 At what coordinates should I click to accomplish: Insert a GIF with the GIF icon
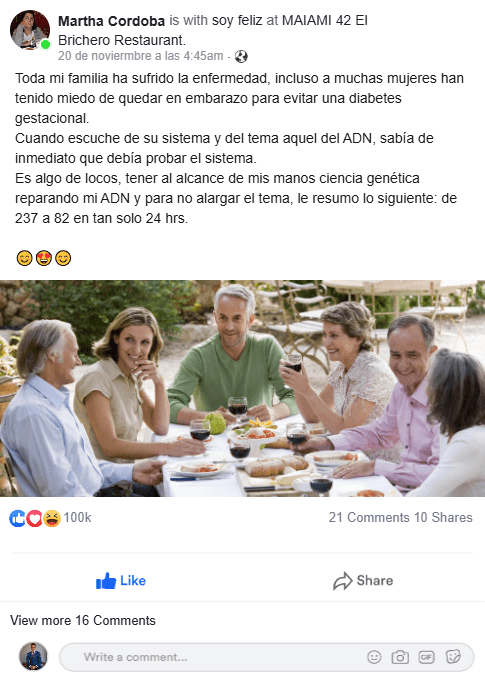[x=426, y=657]
